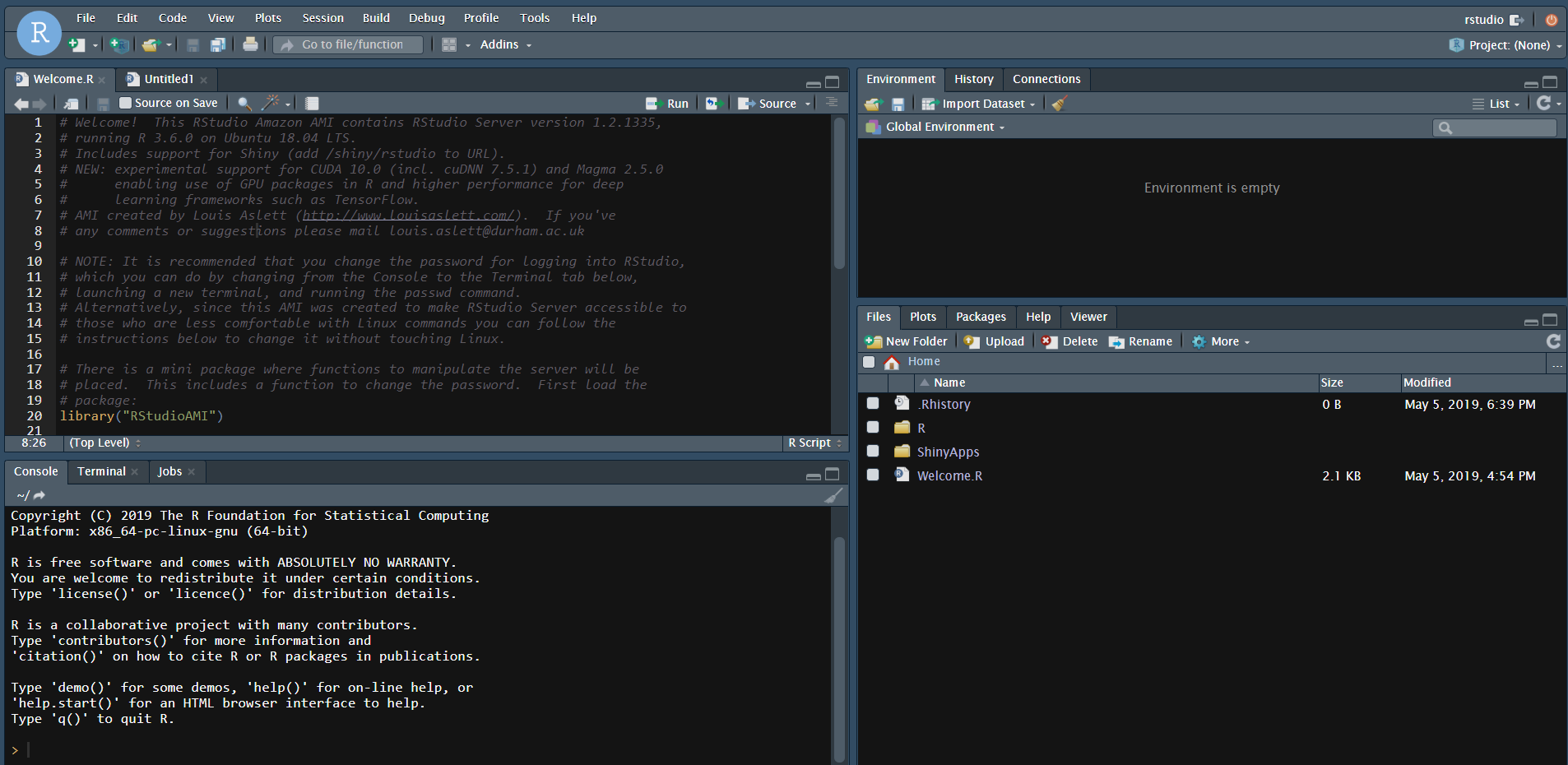
Task: Change the List view dropdown
Action: click(x=1496, y=104)
